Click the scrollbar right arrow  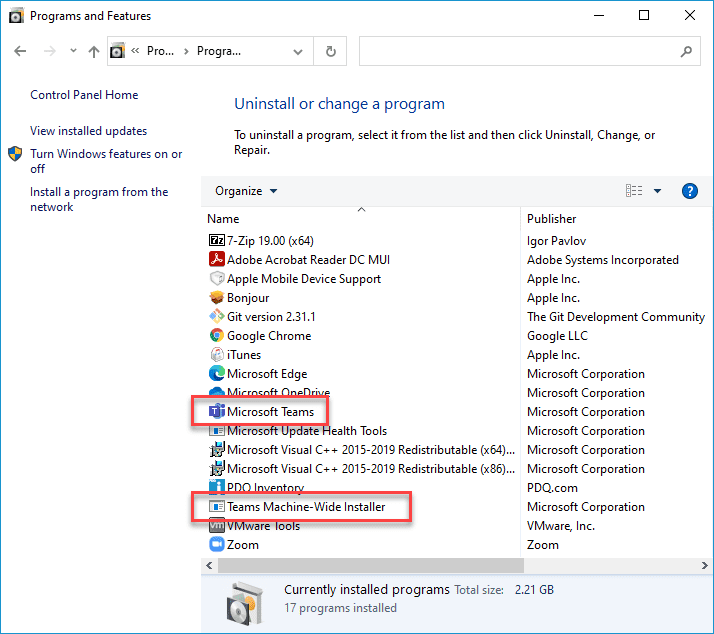click(704, 565)
